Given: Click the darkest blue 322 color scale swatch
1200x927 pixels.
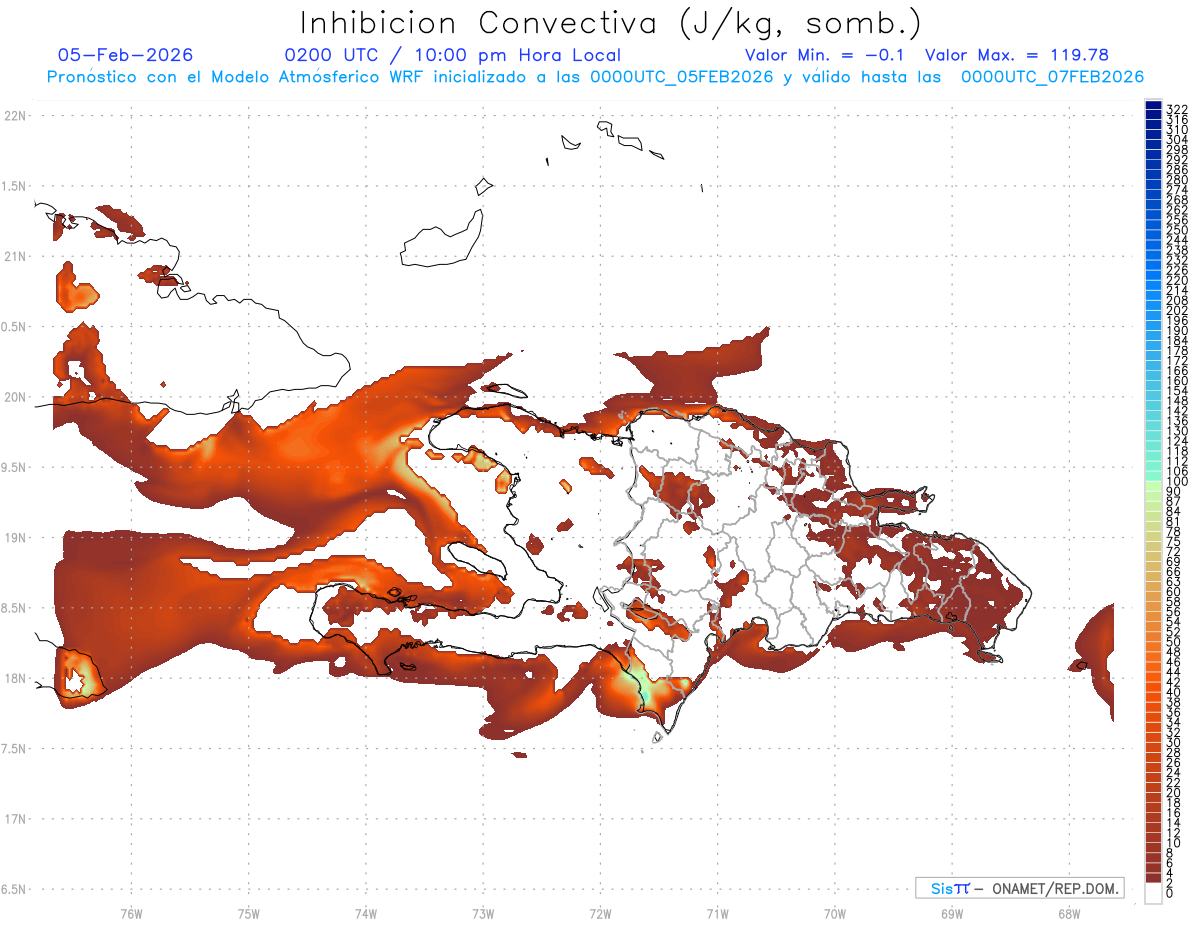Looking at the screenshot, I should [1153, 105].
